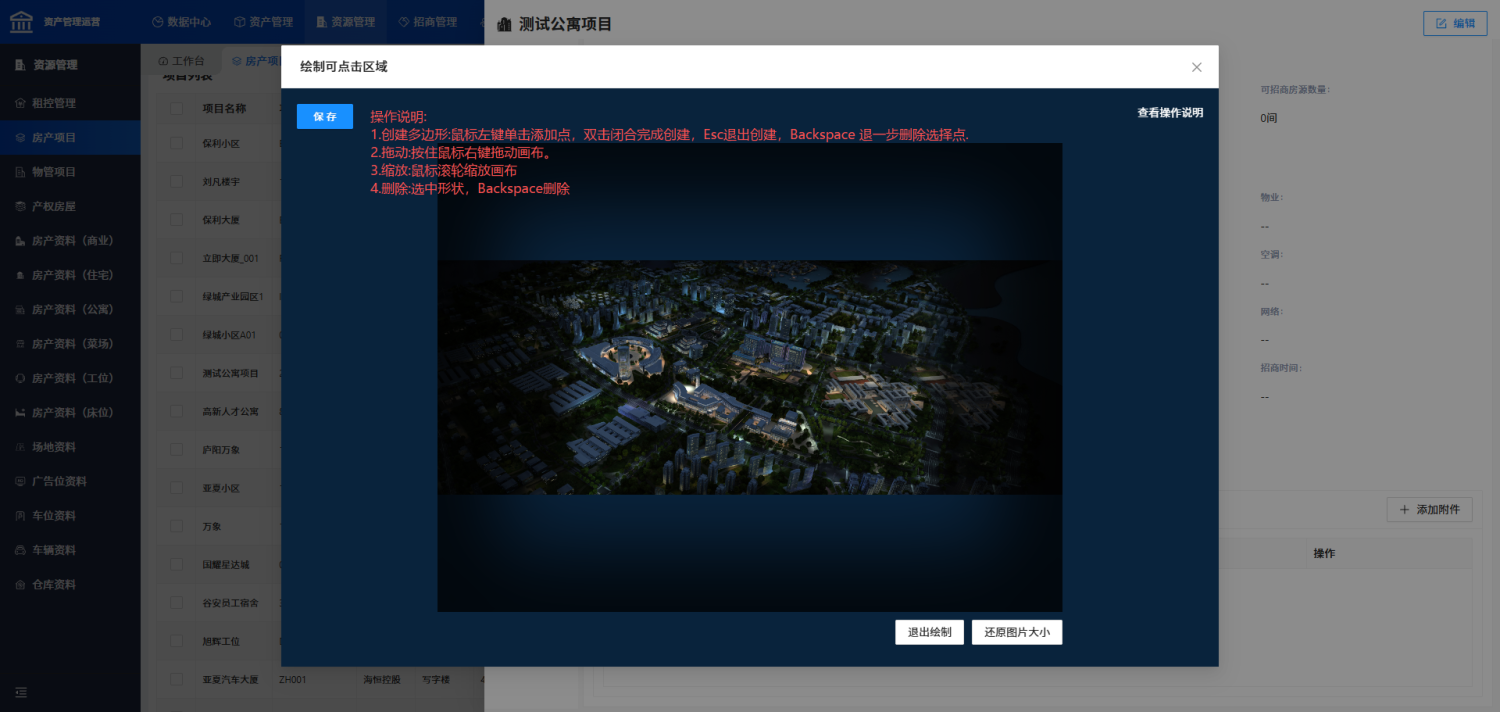Image resolution: width=1500 pixels, height=712 pixels.
Task: Click the 场地资料 sidebar icon
Action: tap(20, 447)
